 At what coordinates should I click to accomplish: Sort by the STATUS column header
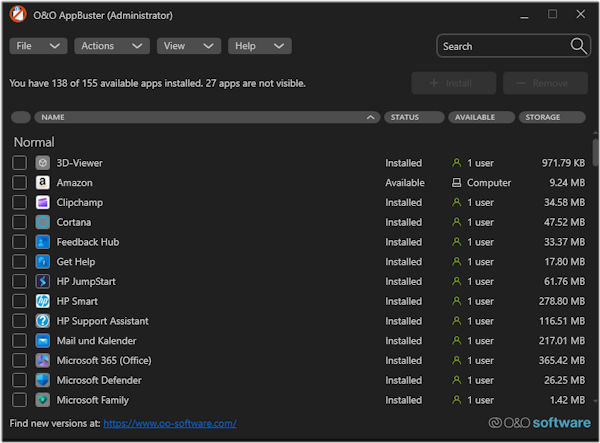pos(414,117)
